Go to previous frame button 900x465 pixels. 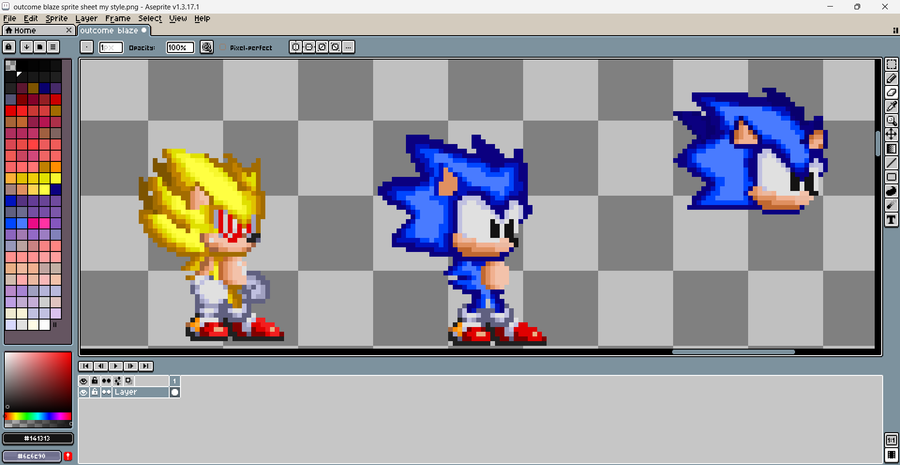click(x=100, y=366)
